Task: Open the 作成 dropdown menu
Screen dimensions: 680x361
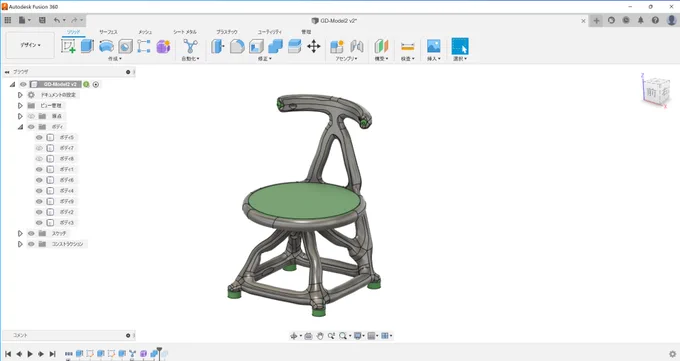Action: pos(114,59)
